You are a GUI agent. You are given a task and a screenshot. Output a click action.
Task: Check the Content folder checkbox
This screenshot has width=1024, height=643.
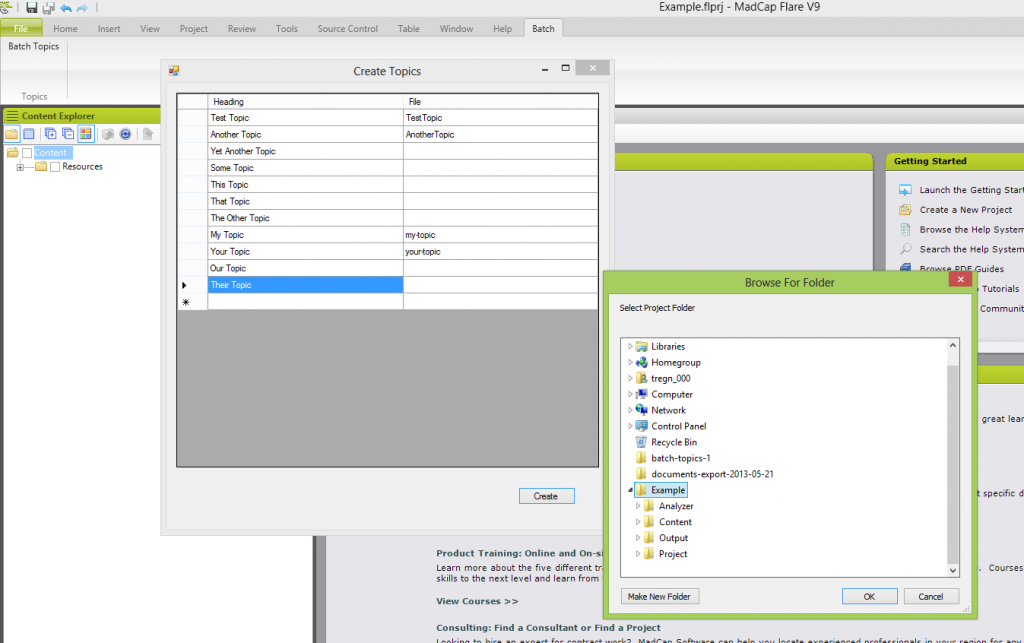(x=27, y=152)
